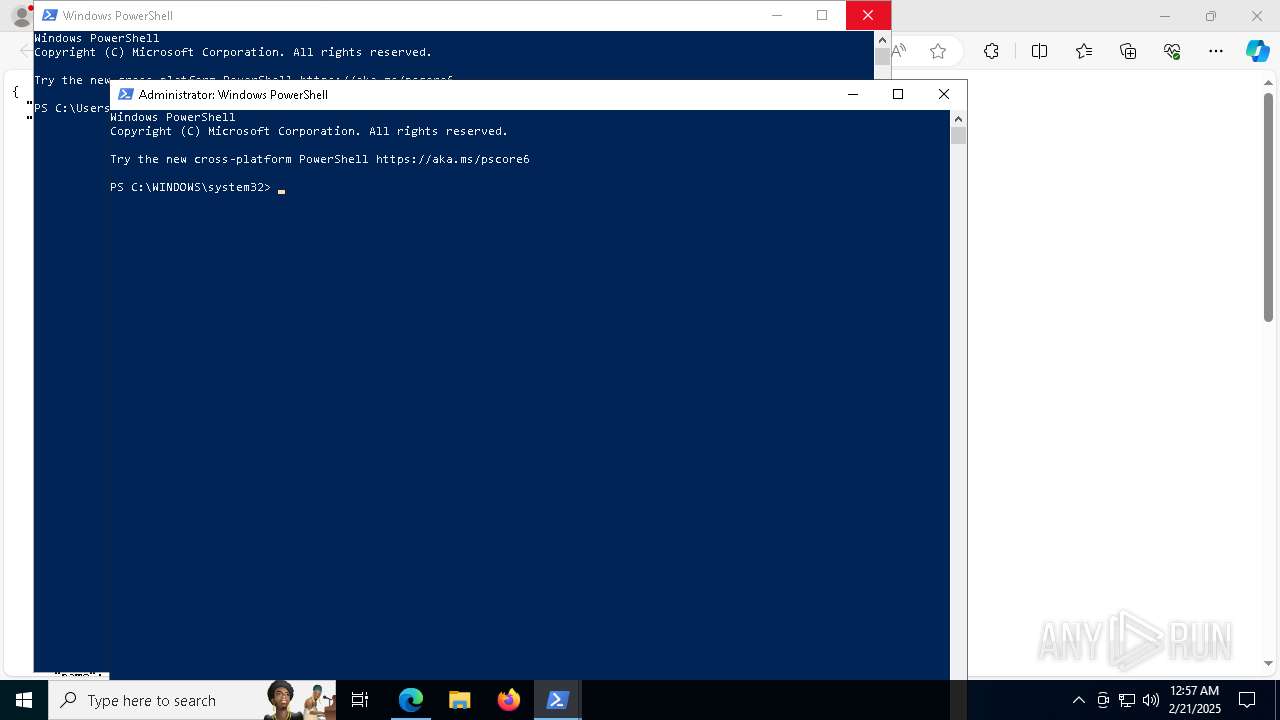Restore down the Edge browser window

pyautogui.click(x=1211, y=16)
